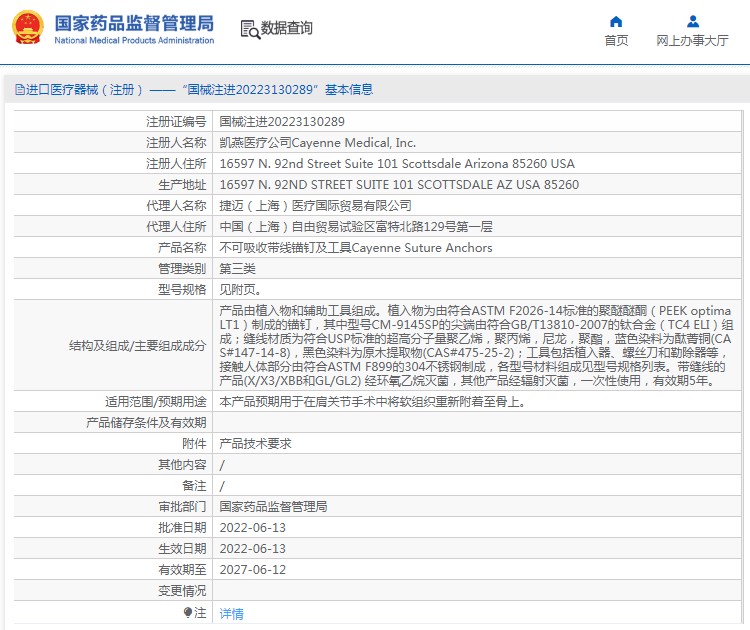
Task: Click the document icon before 进口医疗器械
Action: (20, 89)
